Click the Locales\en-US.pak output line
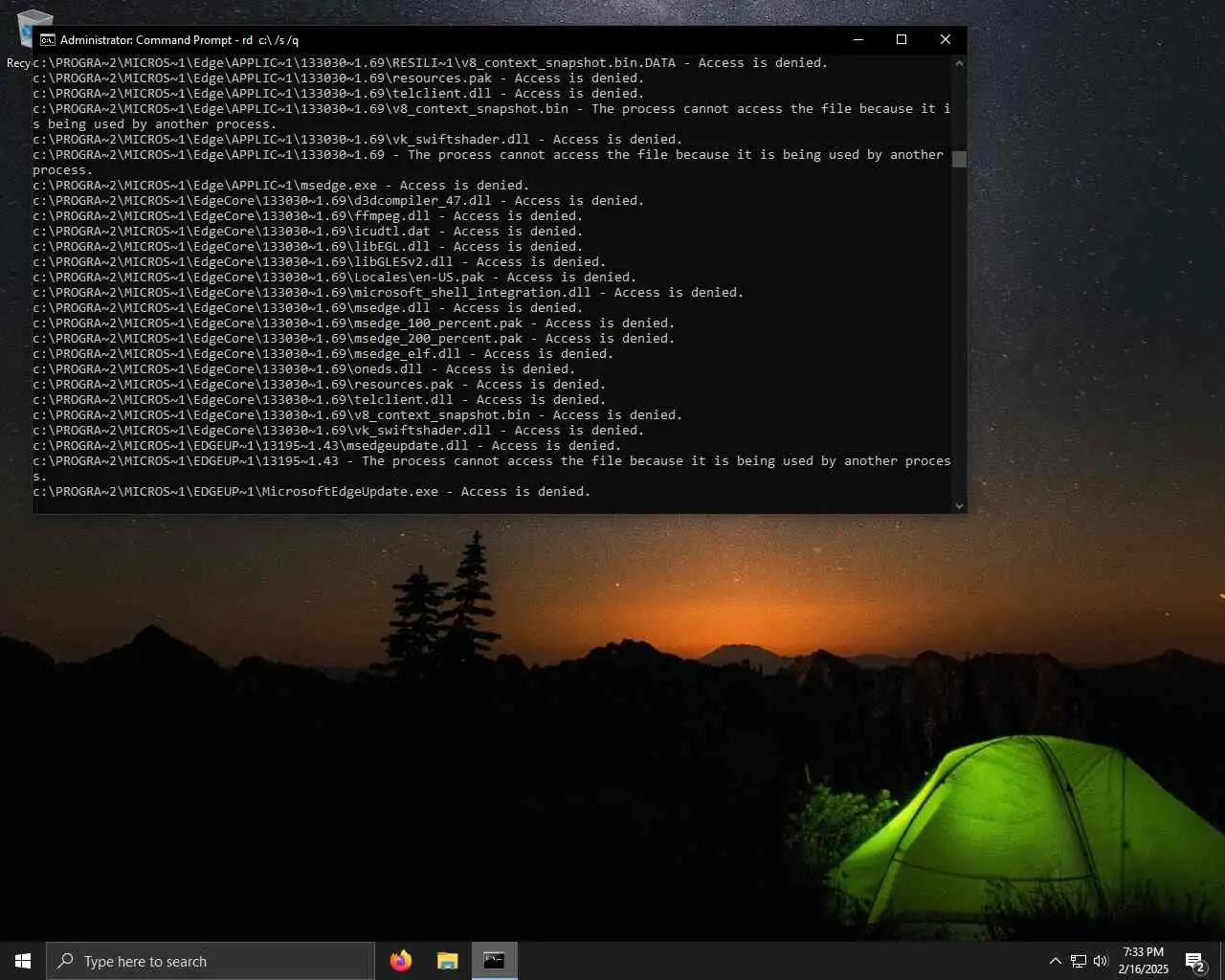 pyautogui.click(x=335, y=278)
